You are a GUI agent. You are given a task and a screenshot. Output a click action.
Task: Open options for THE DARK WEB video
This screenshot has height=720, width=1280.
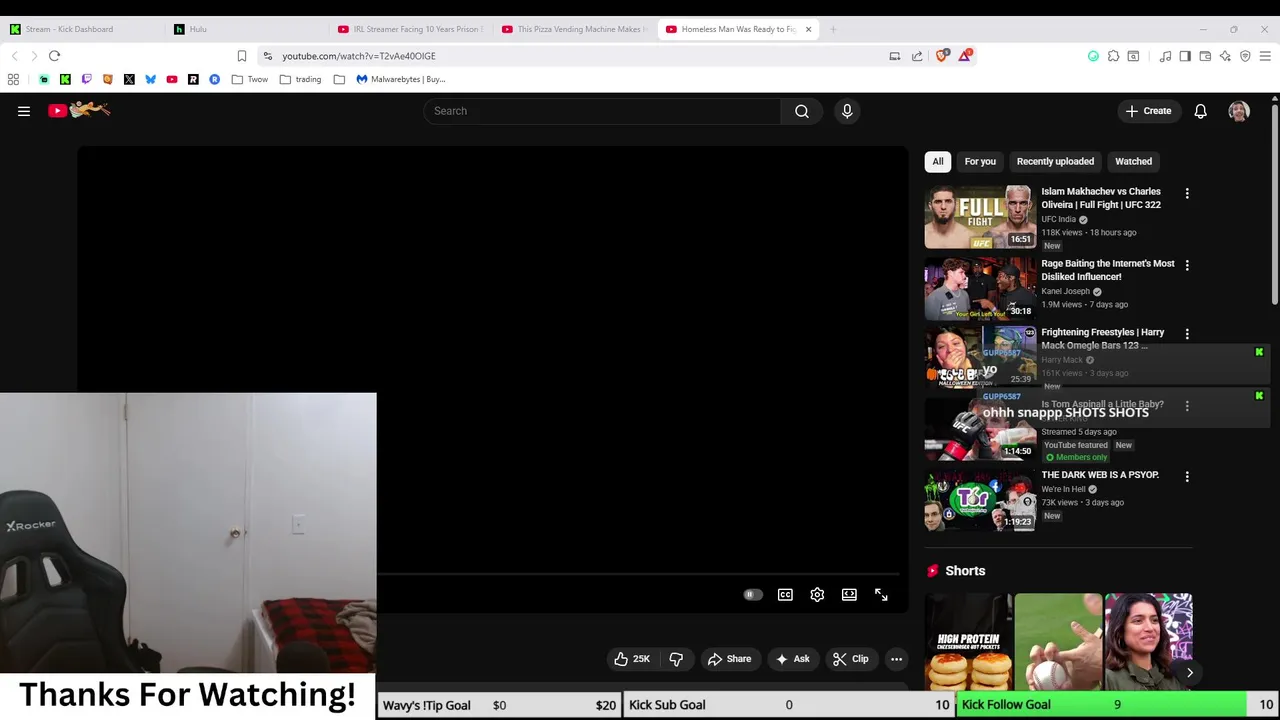1187,477
